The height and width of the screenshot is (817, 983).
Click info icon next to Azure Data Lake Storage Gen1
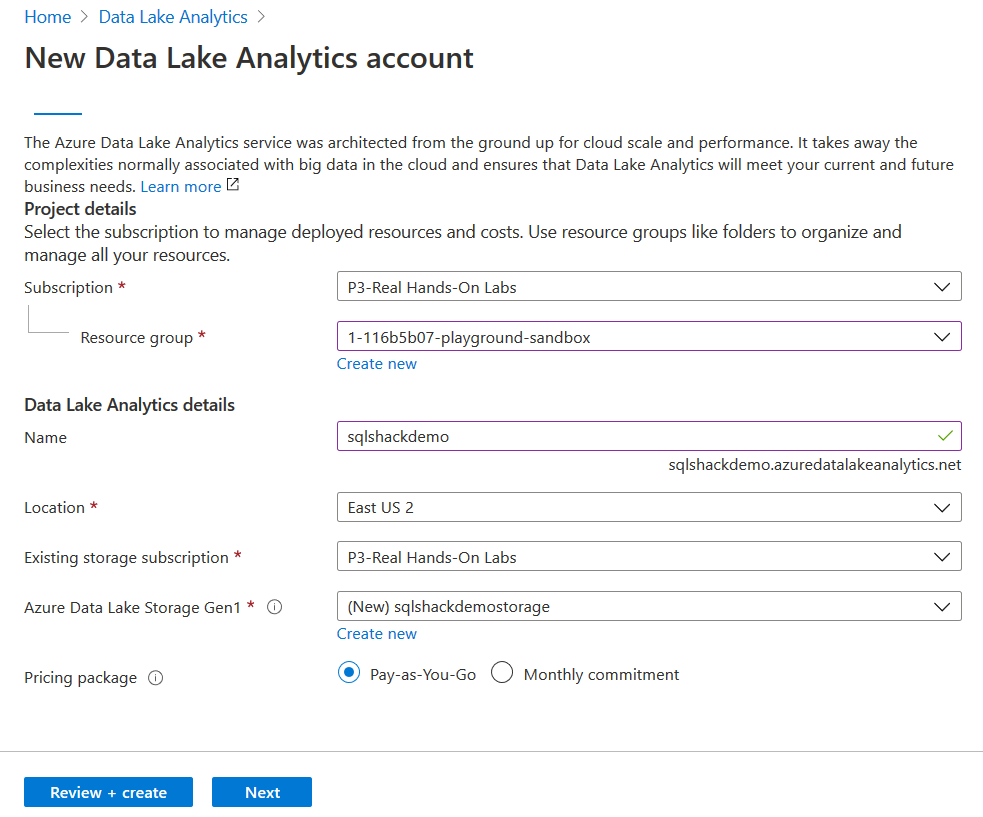click(274, 607)
